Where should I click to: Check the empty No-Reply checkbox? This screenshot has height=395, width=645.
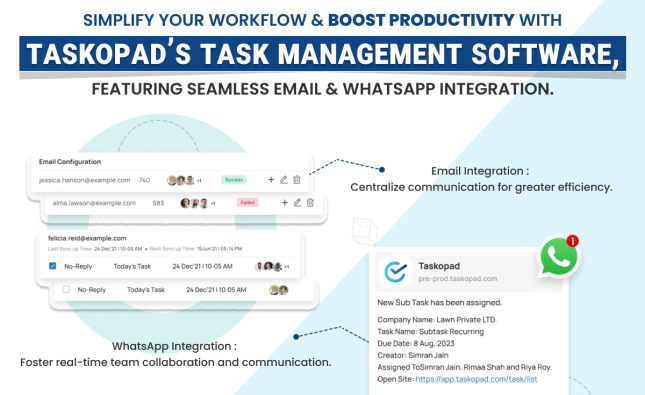click(66, 289)
